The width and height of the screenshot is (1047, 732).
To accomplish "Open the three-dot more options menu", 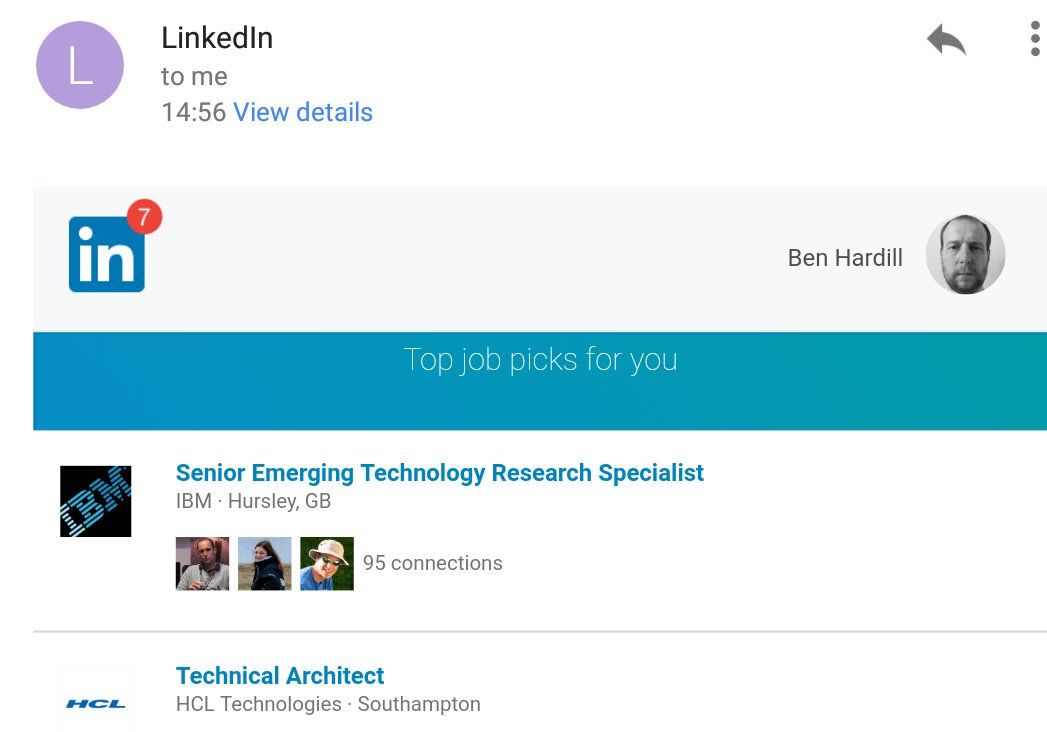I will 1035,39.
